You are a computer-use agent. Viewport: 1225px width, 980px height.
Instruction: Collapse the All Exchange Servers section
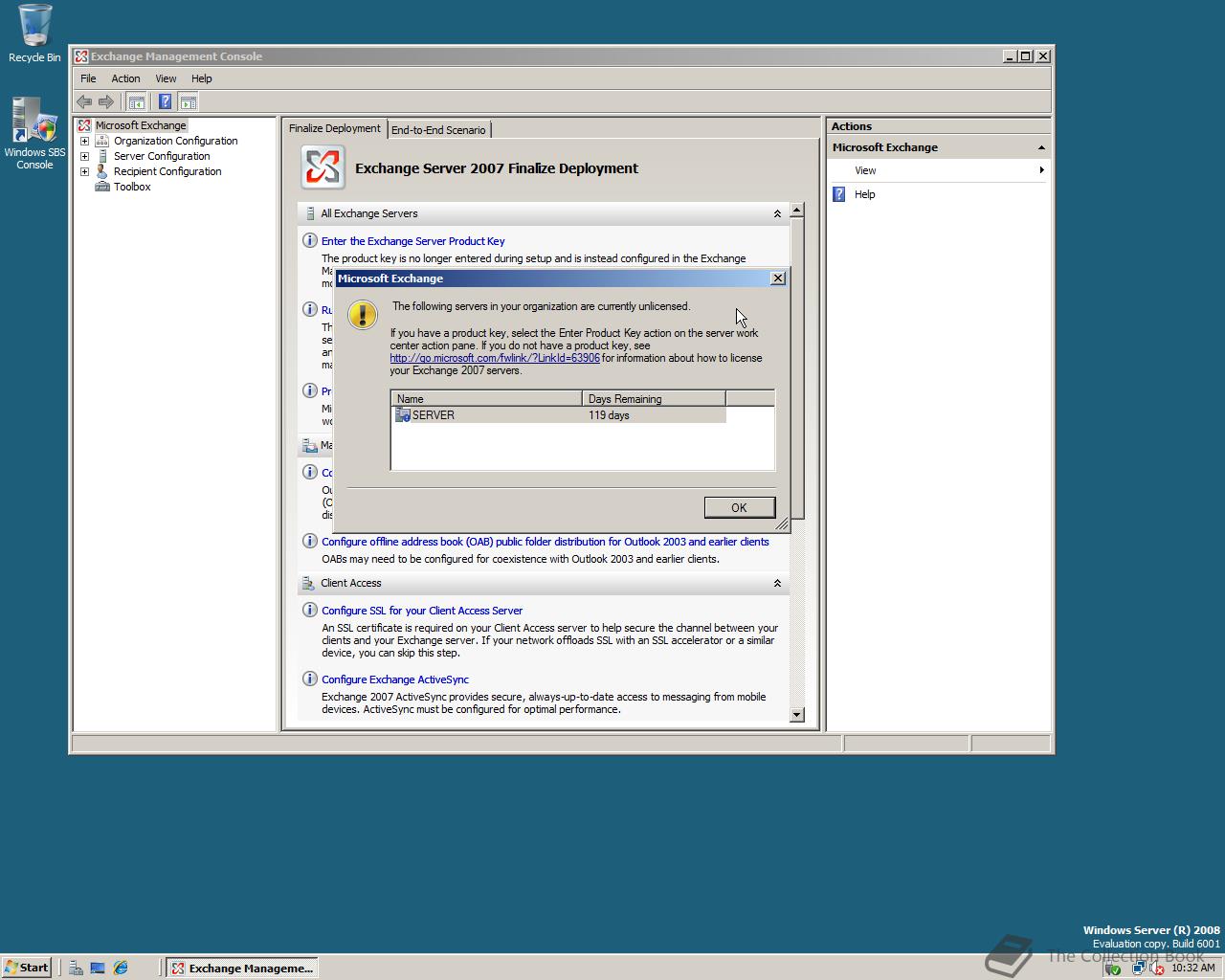[x=777, y=213]
